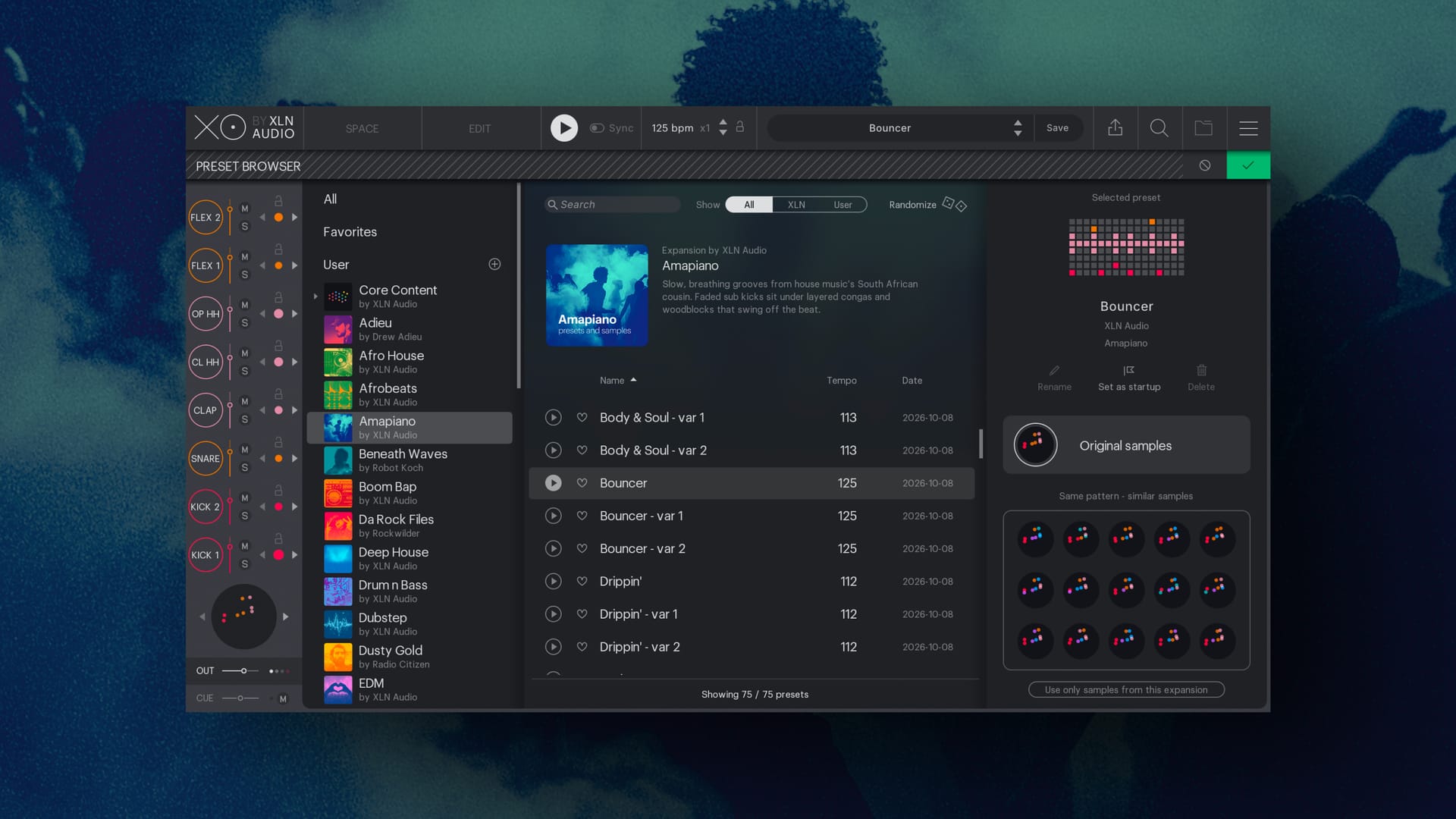The width and height of the screenshot is (1456, 819).
Task: Click the tempo lock icon next to bpm
Action: pyautogui.click(x=740, y=127)
